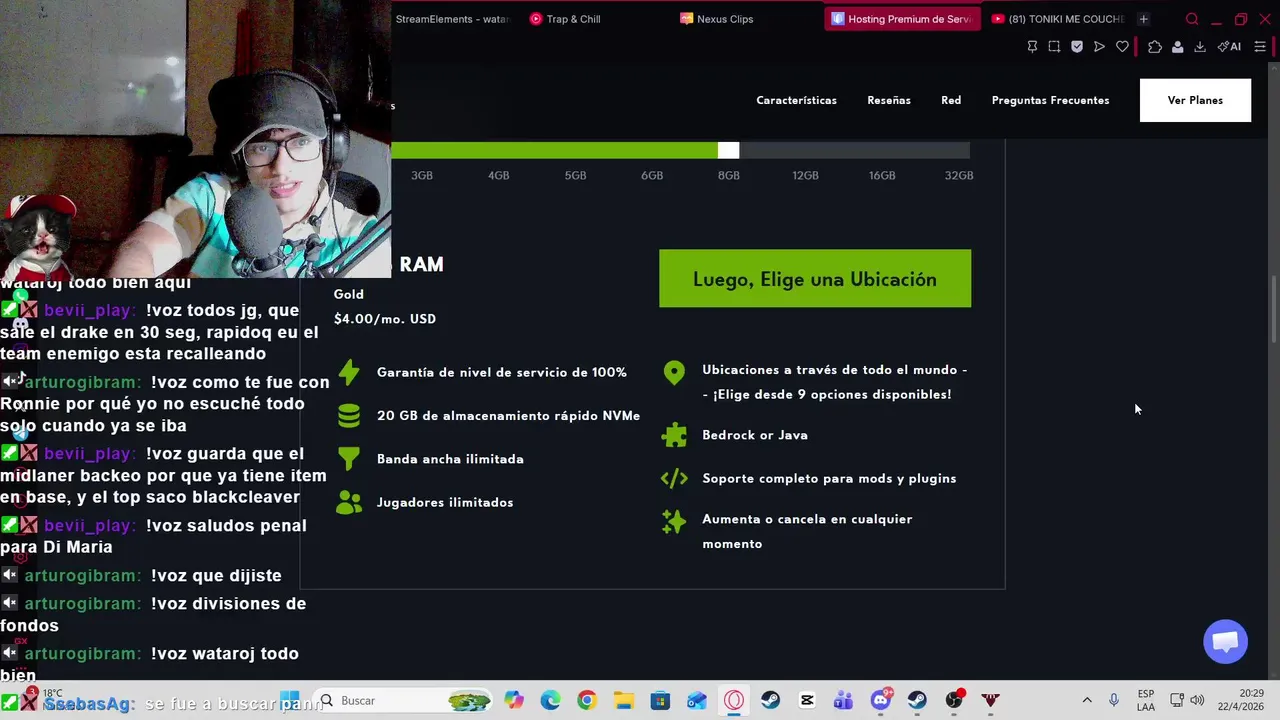The height and width of the screenshot is (720, 1280).
Task: Switch to the TONIKI ME COUCHE YouTube tab
Action: (1058, 19)
